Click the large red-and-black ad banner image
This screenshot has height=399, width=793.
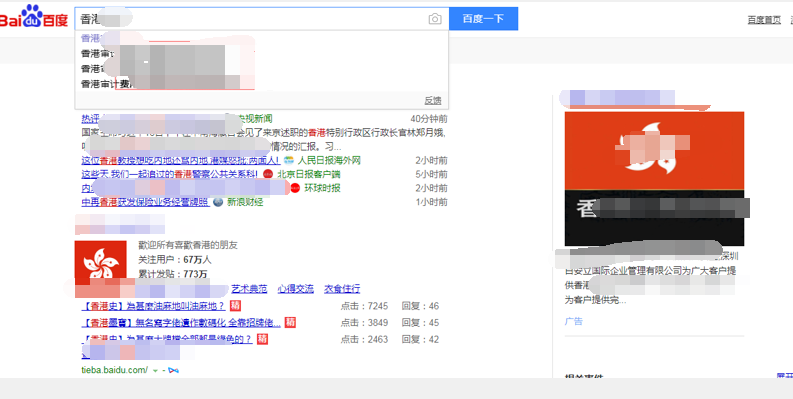coord(654,179)
